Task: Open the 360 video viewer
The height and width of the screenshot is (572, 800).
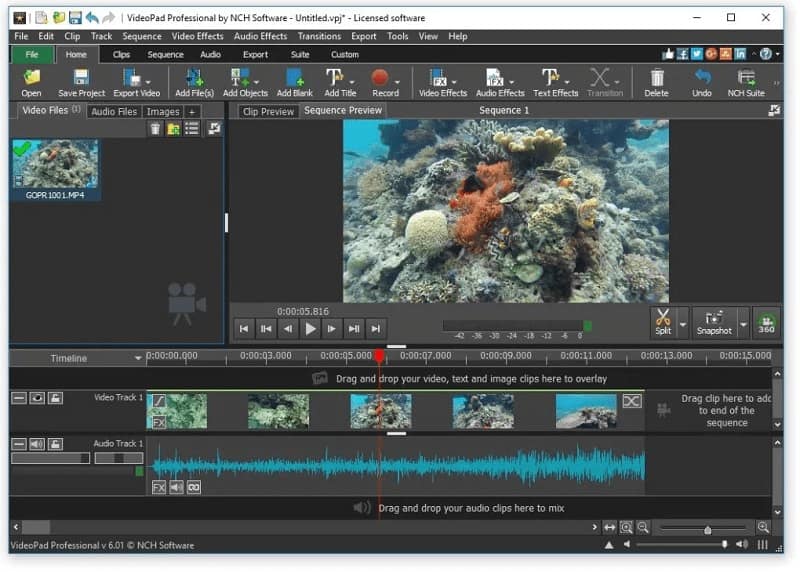Action: [766, 322]
